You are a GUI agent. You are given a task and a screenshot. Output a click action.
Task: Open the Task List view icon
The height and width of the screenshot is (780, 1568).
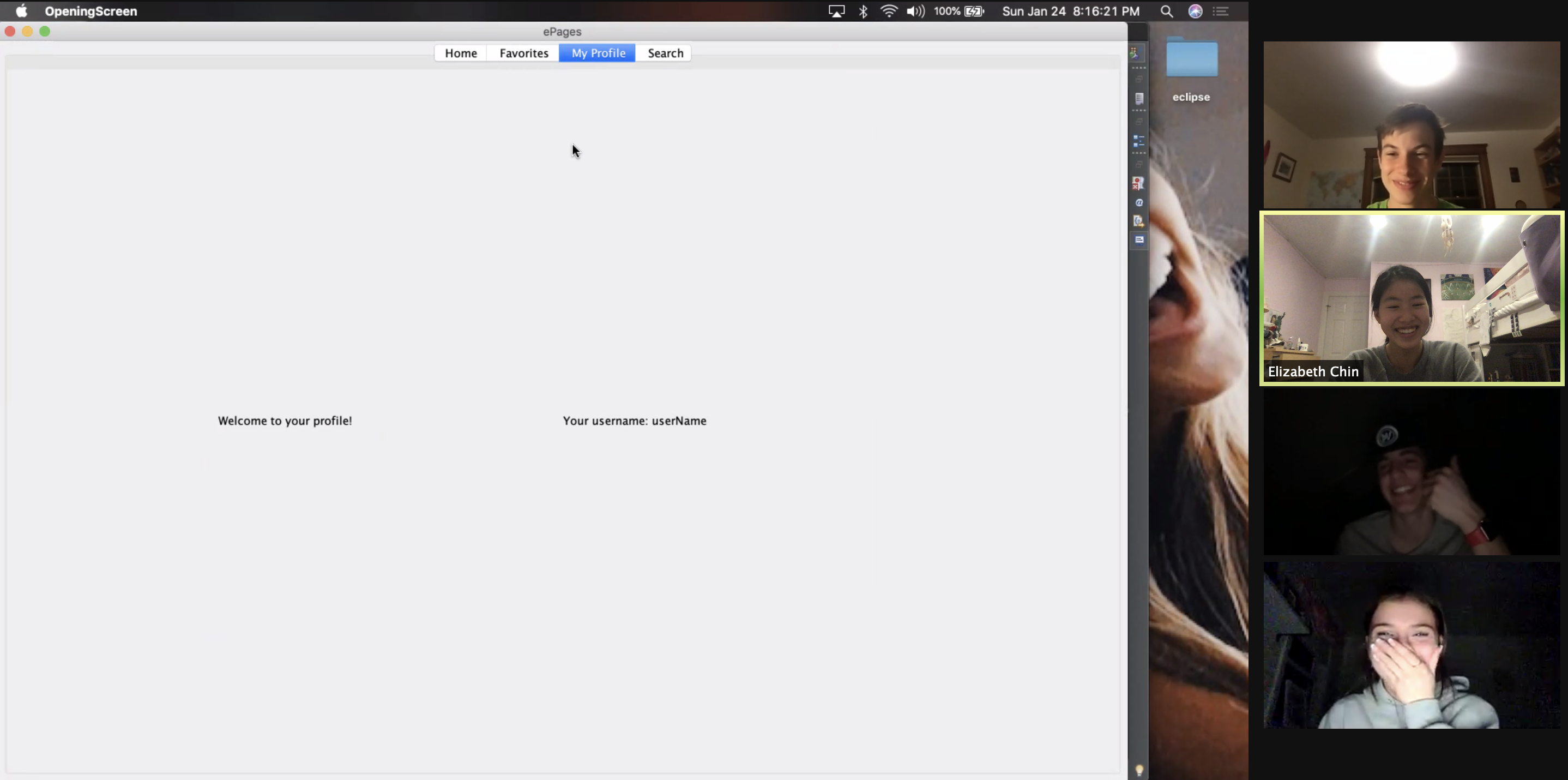click(x=1139, y=99)
